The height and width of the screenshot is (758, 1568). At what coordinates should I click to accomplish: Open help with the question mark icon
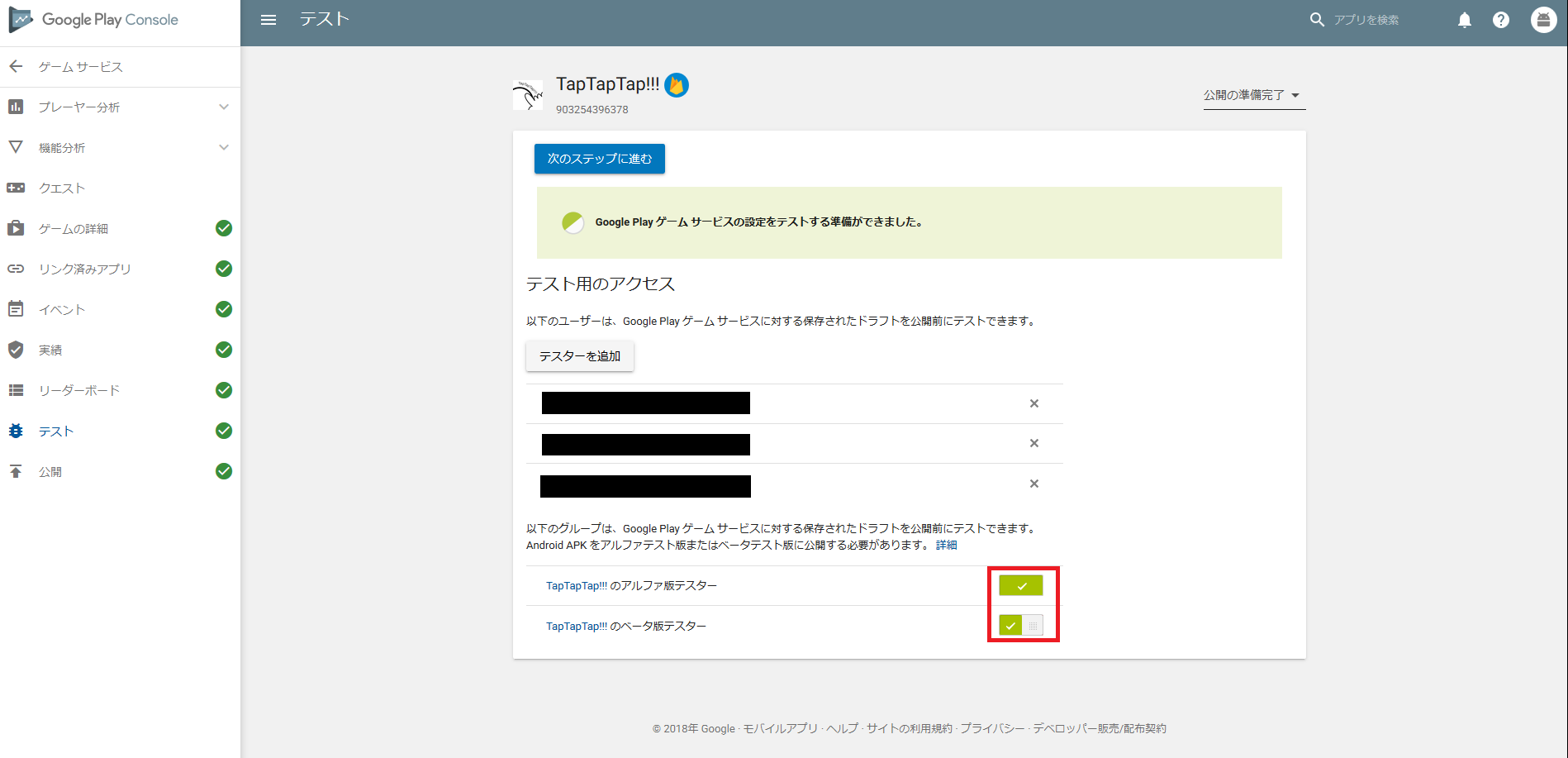pos(1501,20)
